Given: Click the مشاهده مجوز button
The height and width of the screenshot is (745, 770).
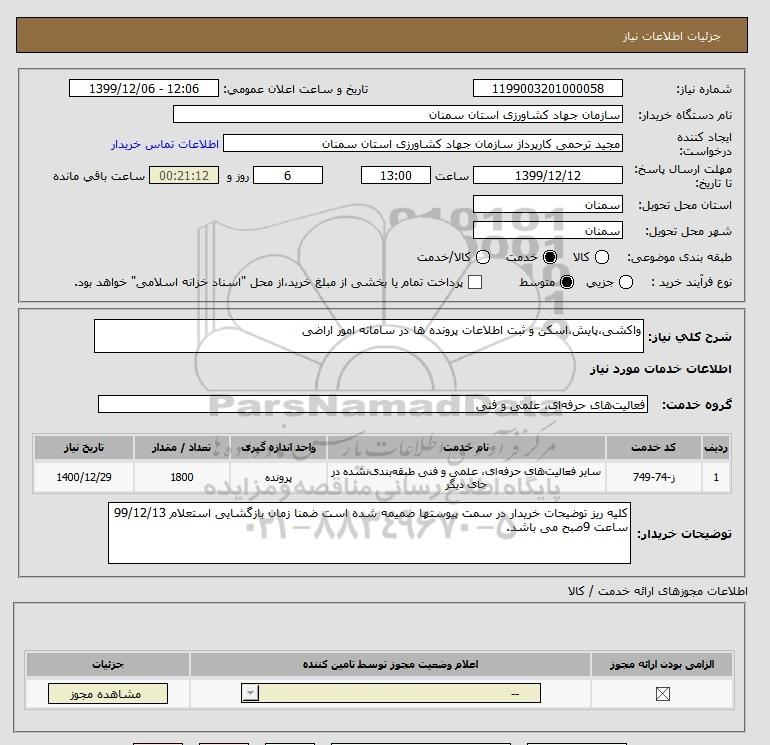Looking at the screenshot, I should point(108,693).
